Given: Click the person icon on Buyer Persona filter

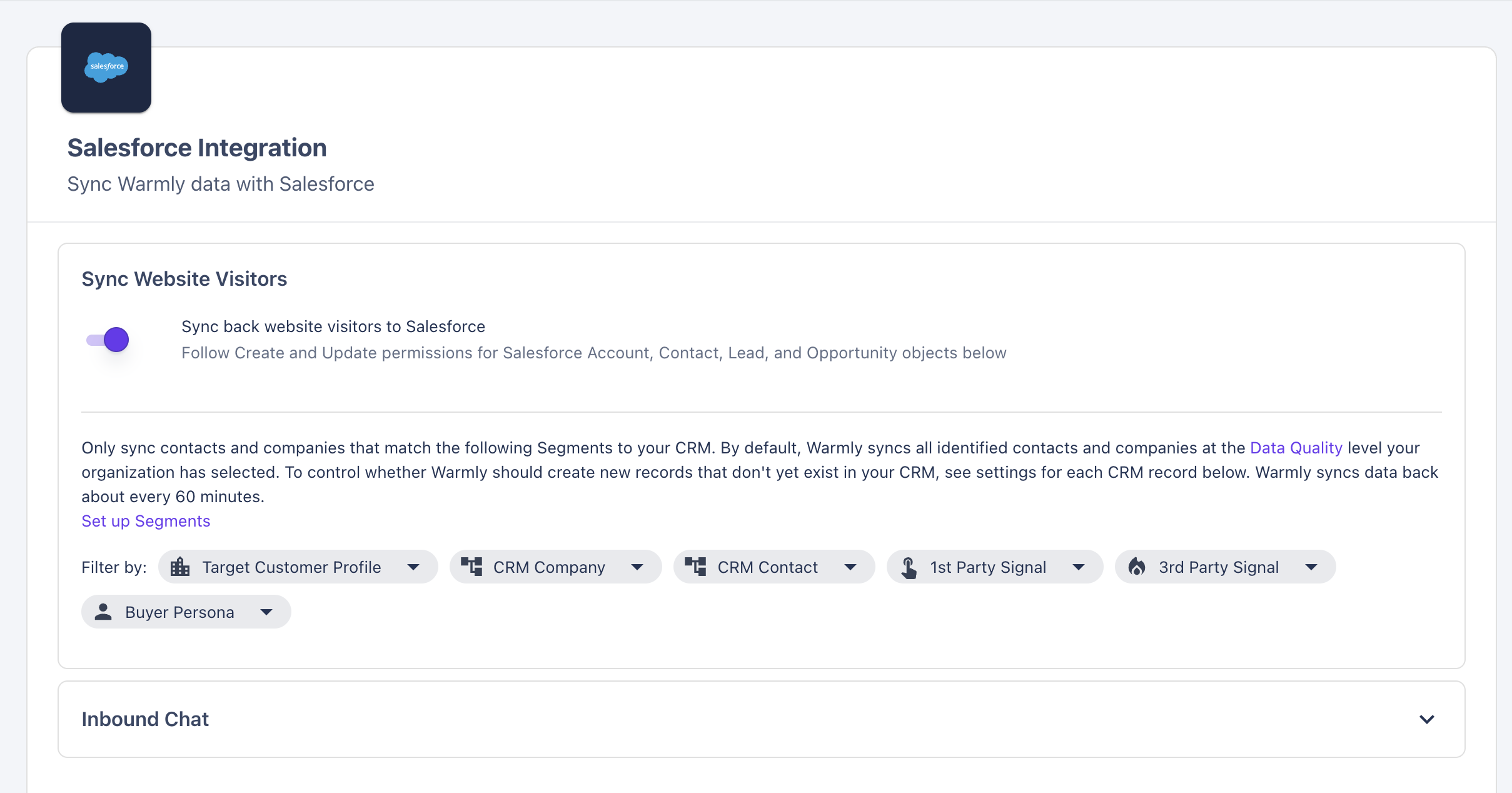Looking at the screenshot, I should (103, 612).
